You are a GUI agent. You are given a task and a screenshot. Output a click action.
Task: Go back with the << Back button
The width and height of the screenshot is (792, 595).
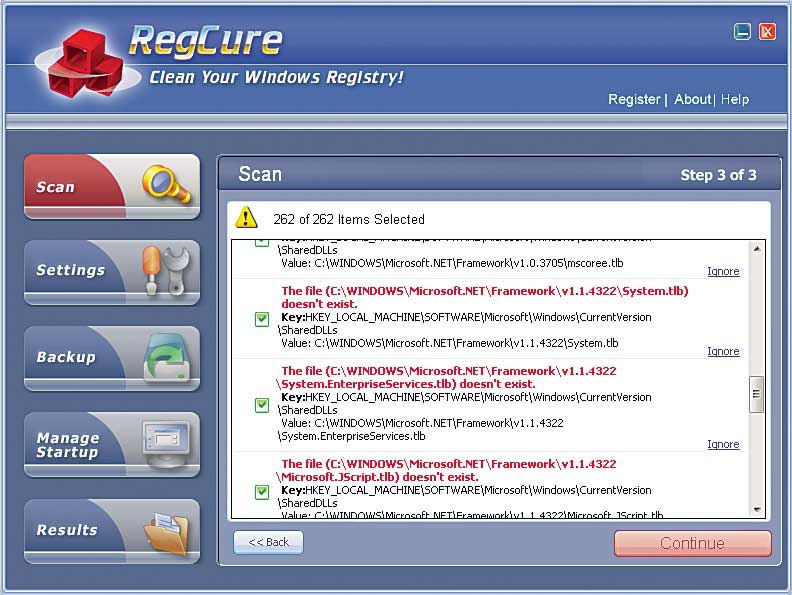[x=269, y=542]
